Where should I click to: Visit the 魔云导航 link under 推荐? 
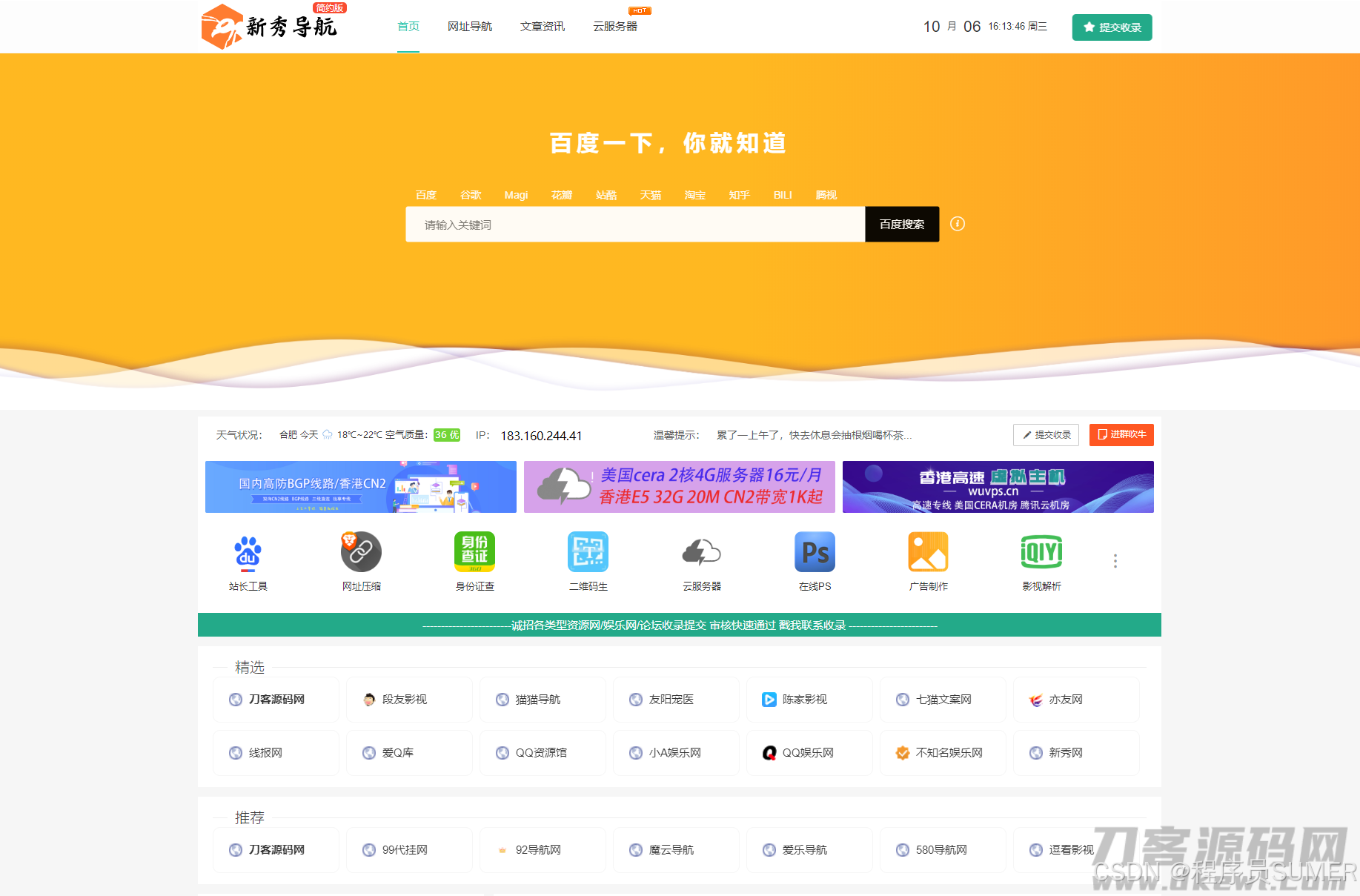pyautogui.click(x=676, y=849)
